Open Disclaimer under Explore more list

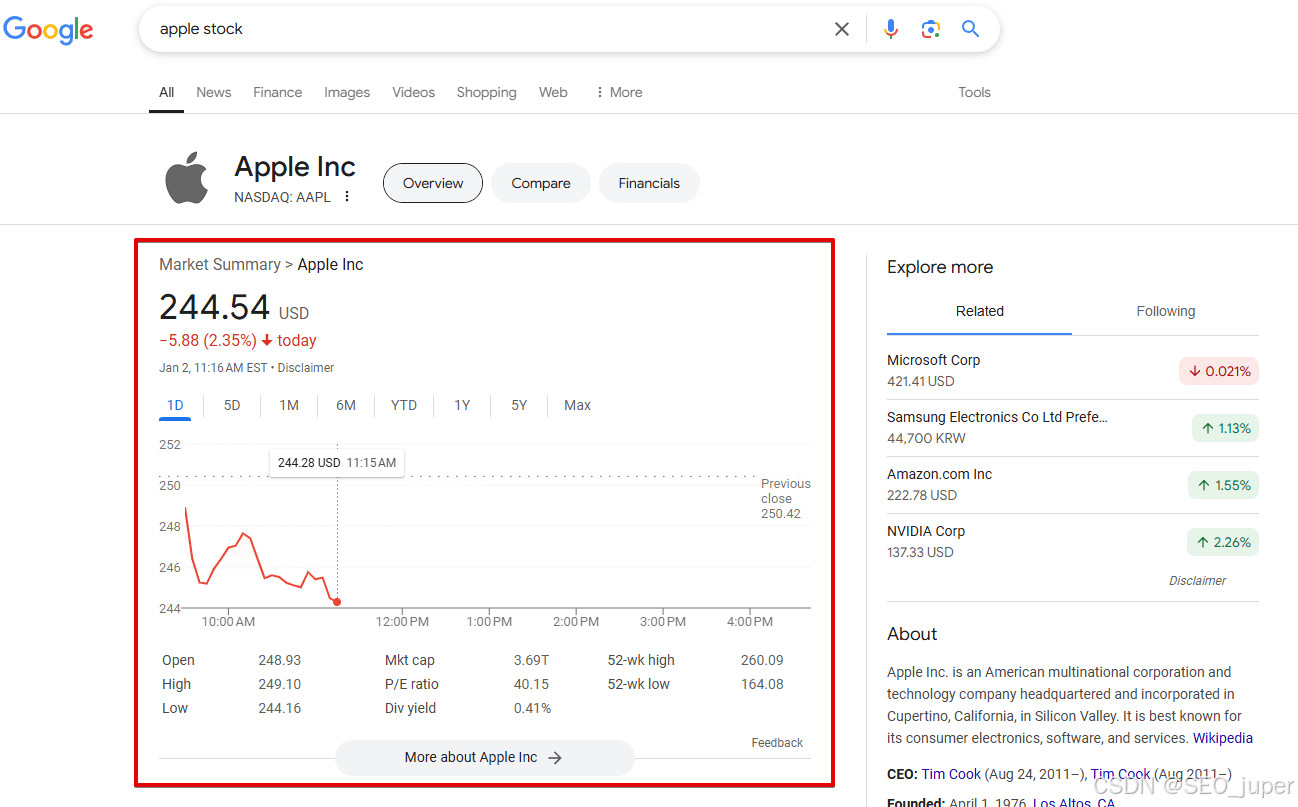click(1197, 581)
